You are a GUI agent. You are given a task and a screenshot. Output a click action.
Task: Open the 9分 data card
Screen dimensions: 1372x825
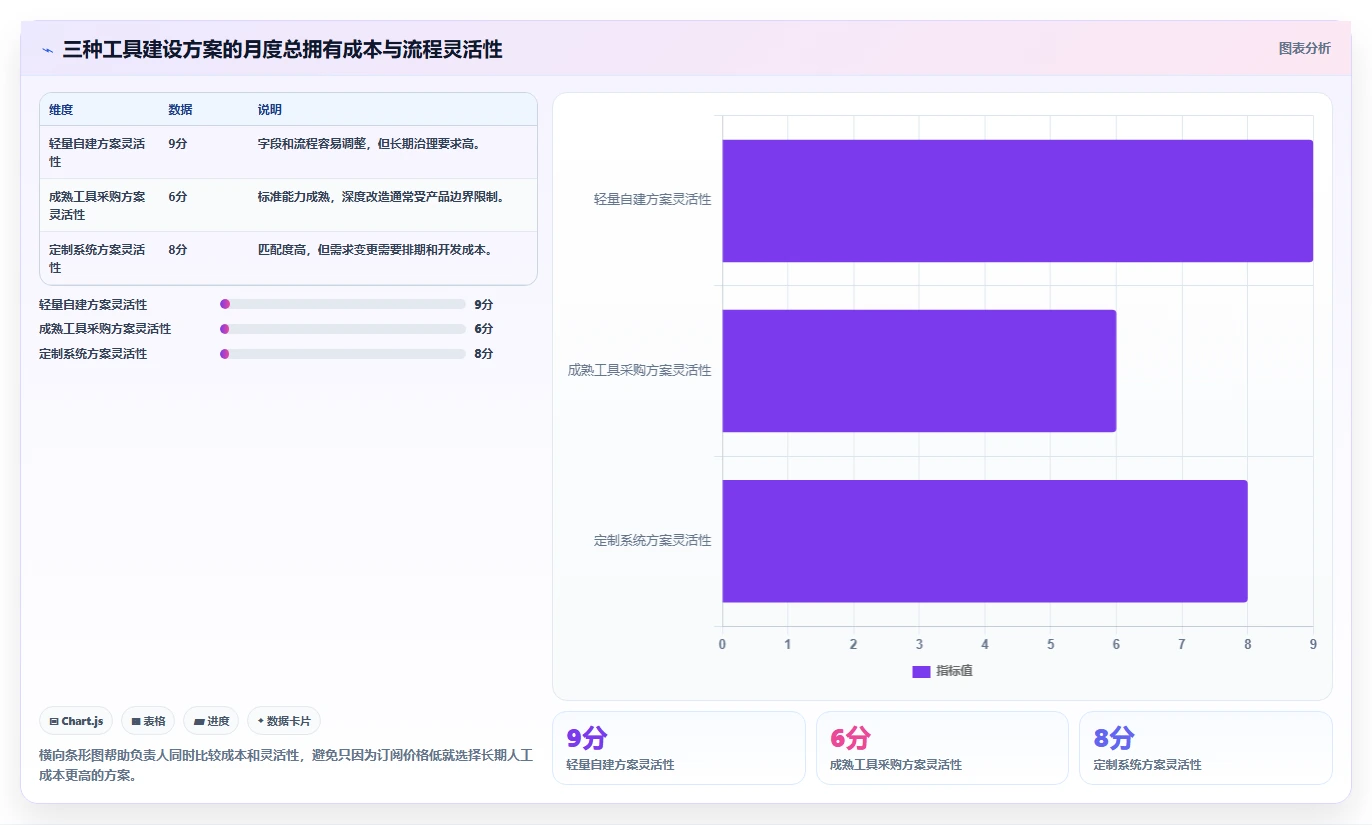(x=678, y=748)
